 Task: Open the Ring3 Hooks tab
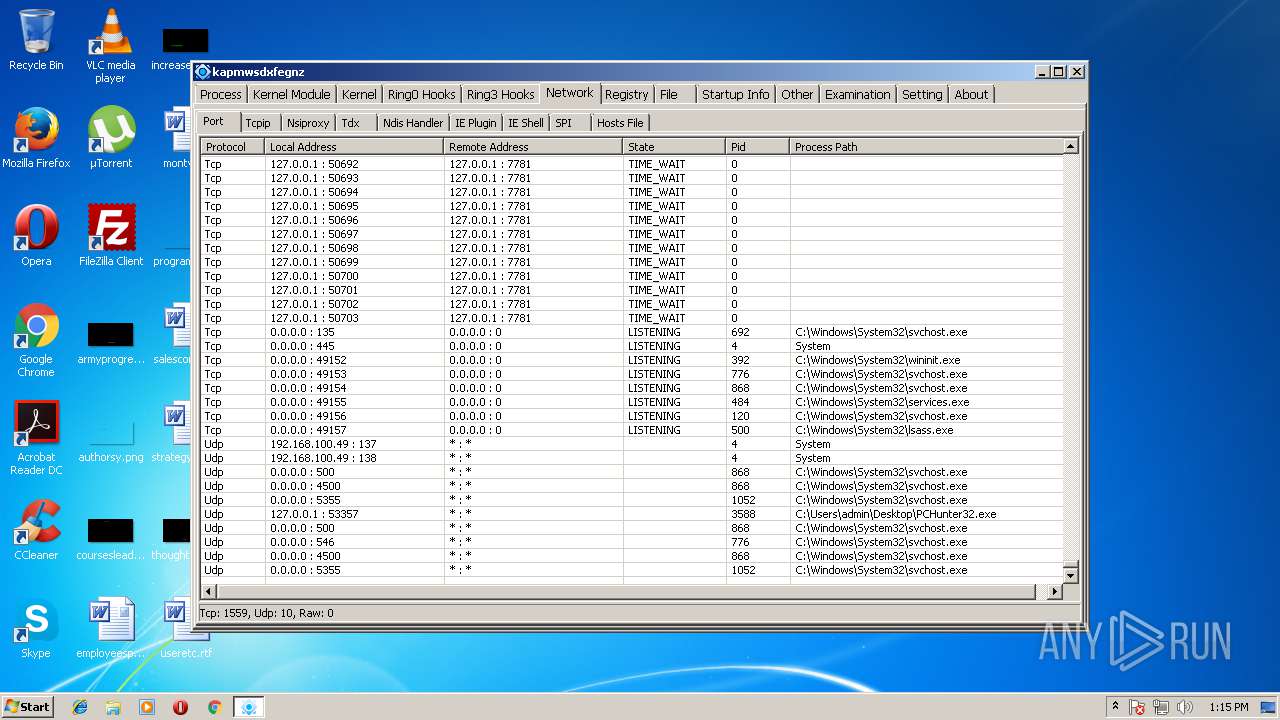(x=500, y=94)
